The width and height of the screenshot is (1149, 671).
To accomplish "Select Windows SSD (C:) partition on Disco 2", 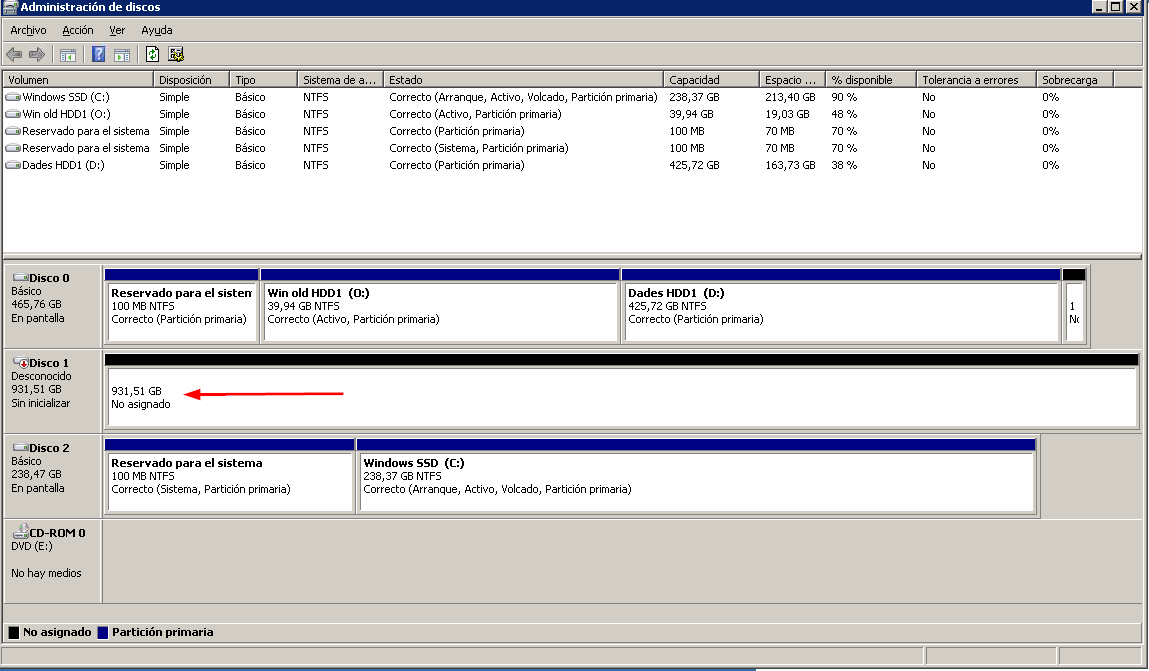I will (696, 475).
